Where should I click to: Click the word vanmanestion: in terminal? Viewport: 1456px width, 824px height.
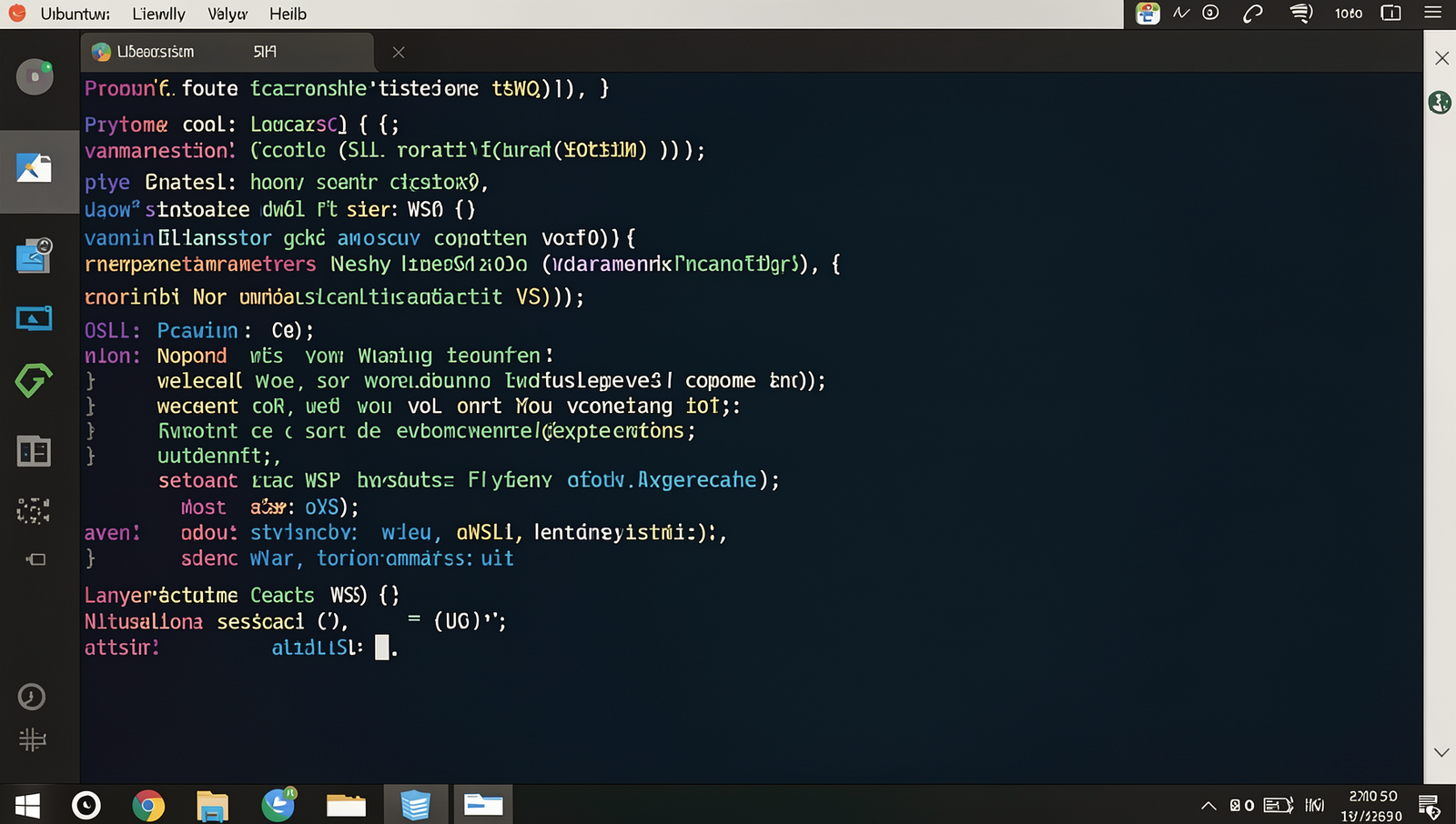click(160, 150)
